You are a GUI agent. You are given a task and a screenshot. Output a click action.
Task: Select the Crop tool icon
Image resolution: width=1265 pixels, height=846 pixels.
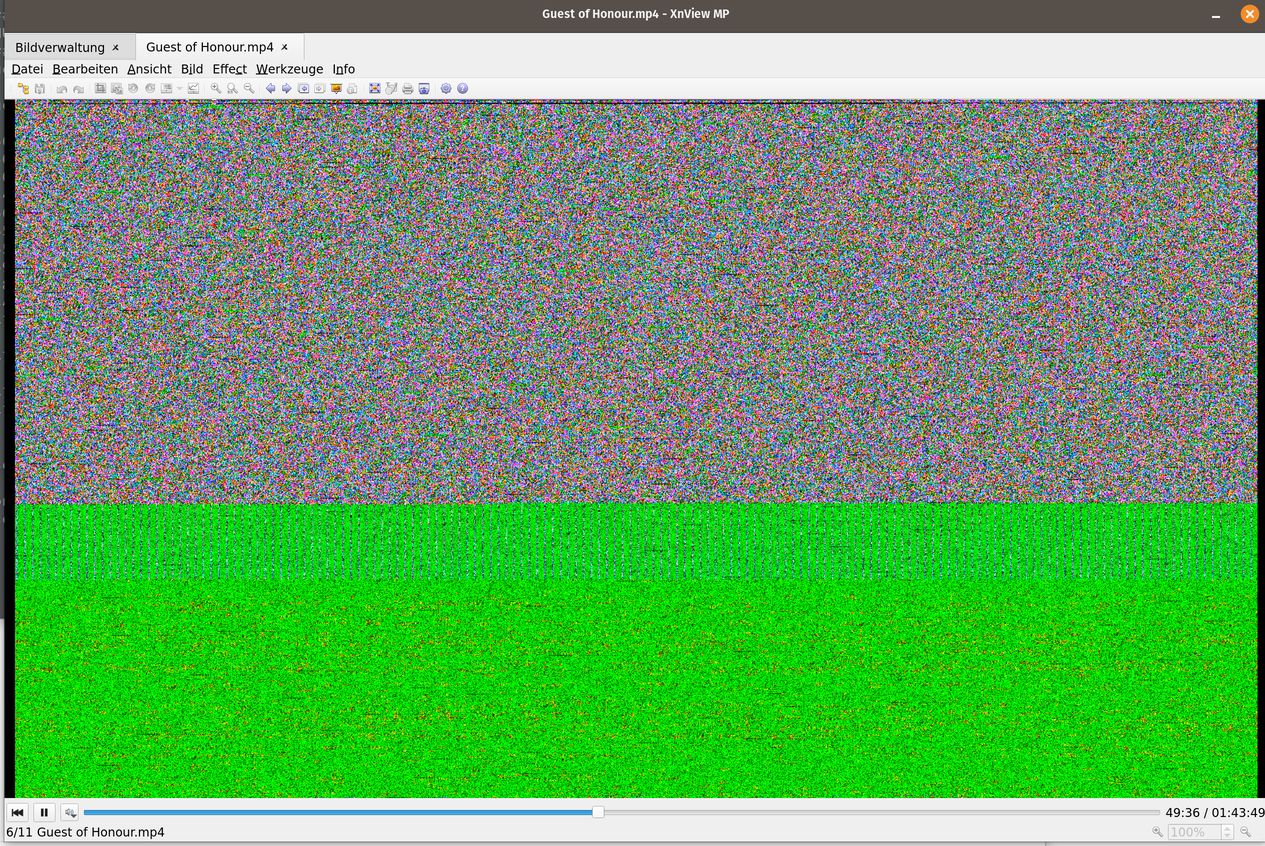[x=100, y=88]
